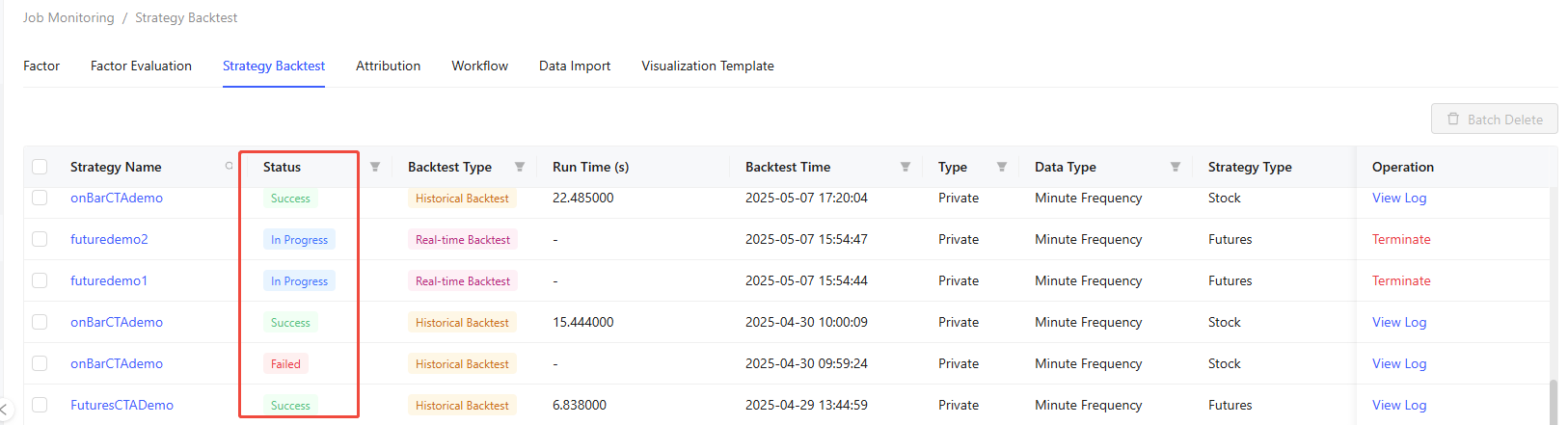View Log for the FuturesCTADemo strategy

[1398, 405]
